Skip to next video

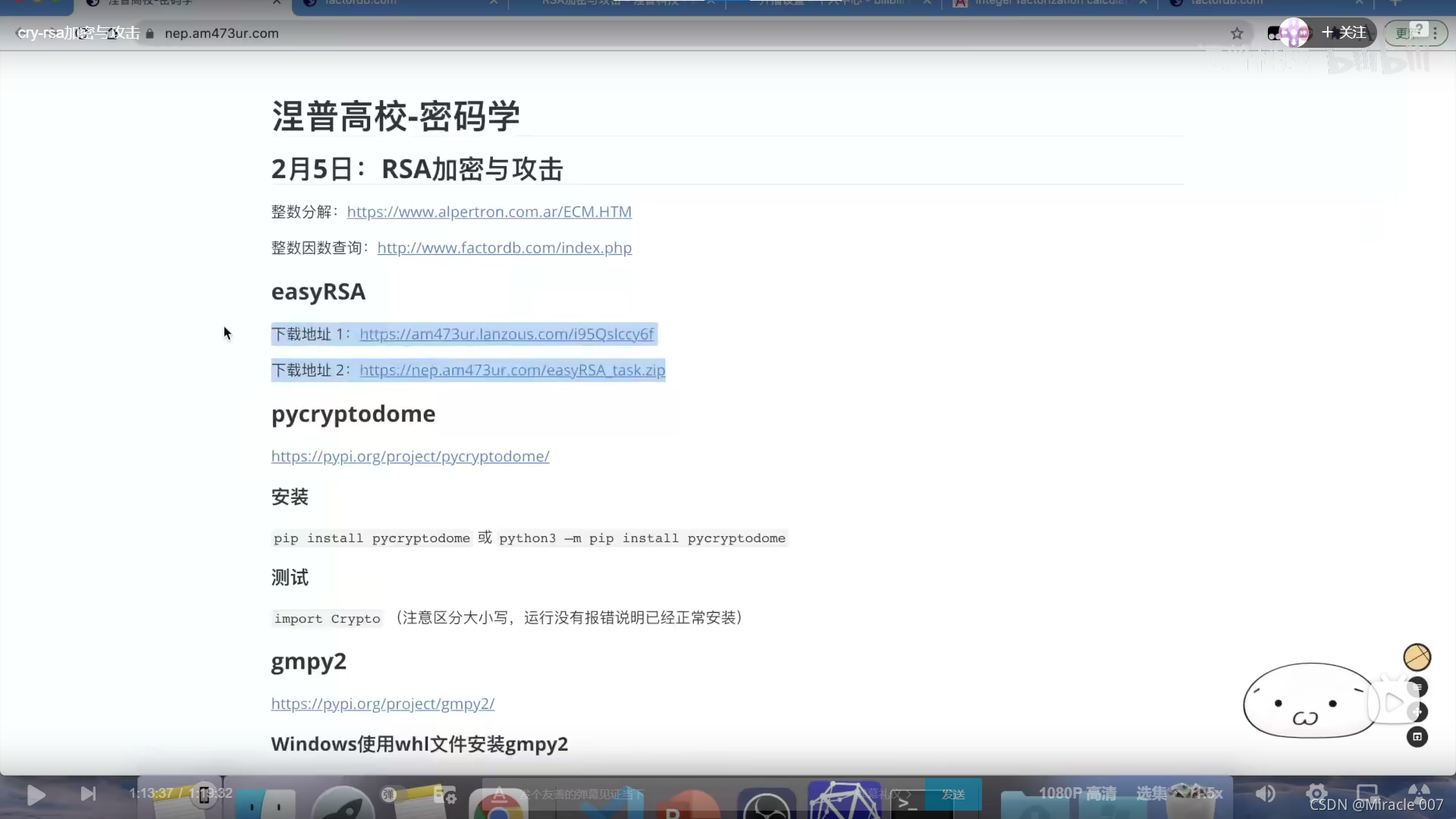coord(88,794)
